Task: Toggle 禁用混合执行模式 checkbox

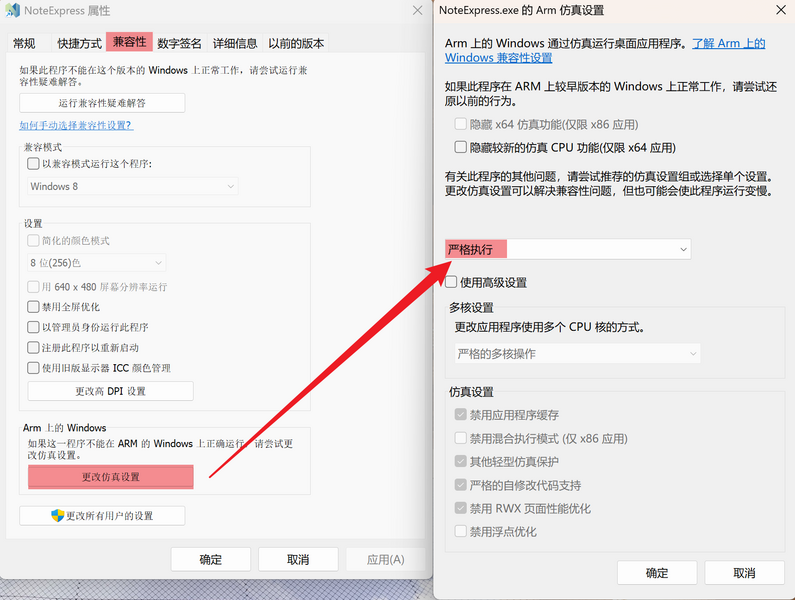Action: 460,438
